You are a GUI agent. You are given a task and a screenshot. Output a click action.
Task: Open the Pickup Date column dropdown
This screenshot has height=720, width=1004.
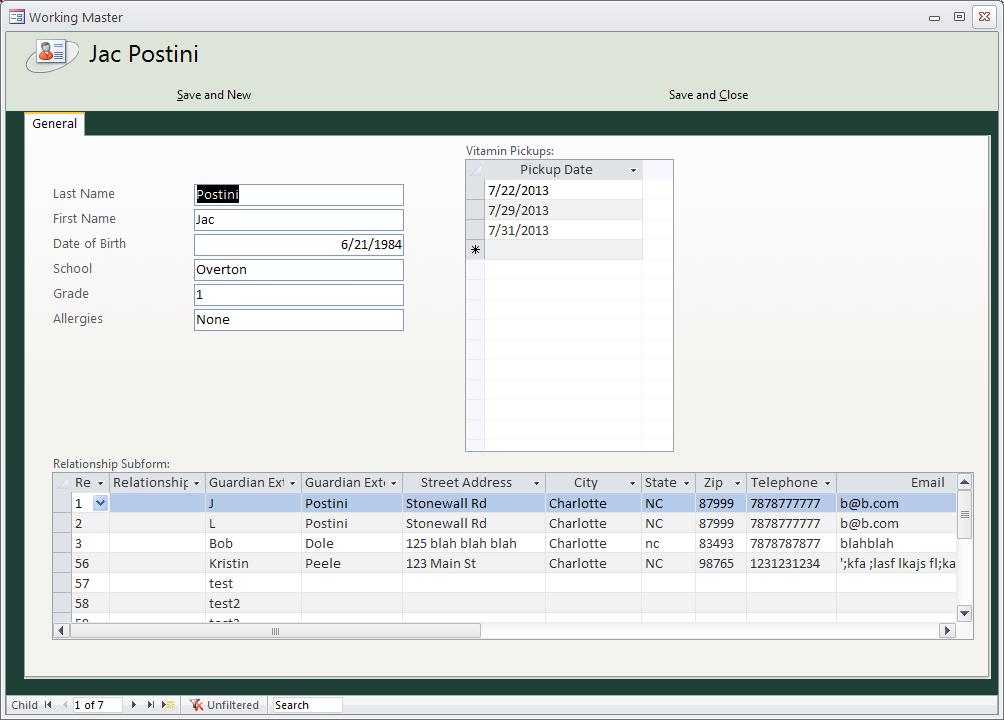(633, 171)
